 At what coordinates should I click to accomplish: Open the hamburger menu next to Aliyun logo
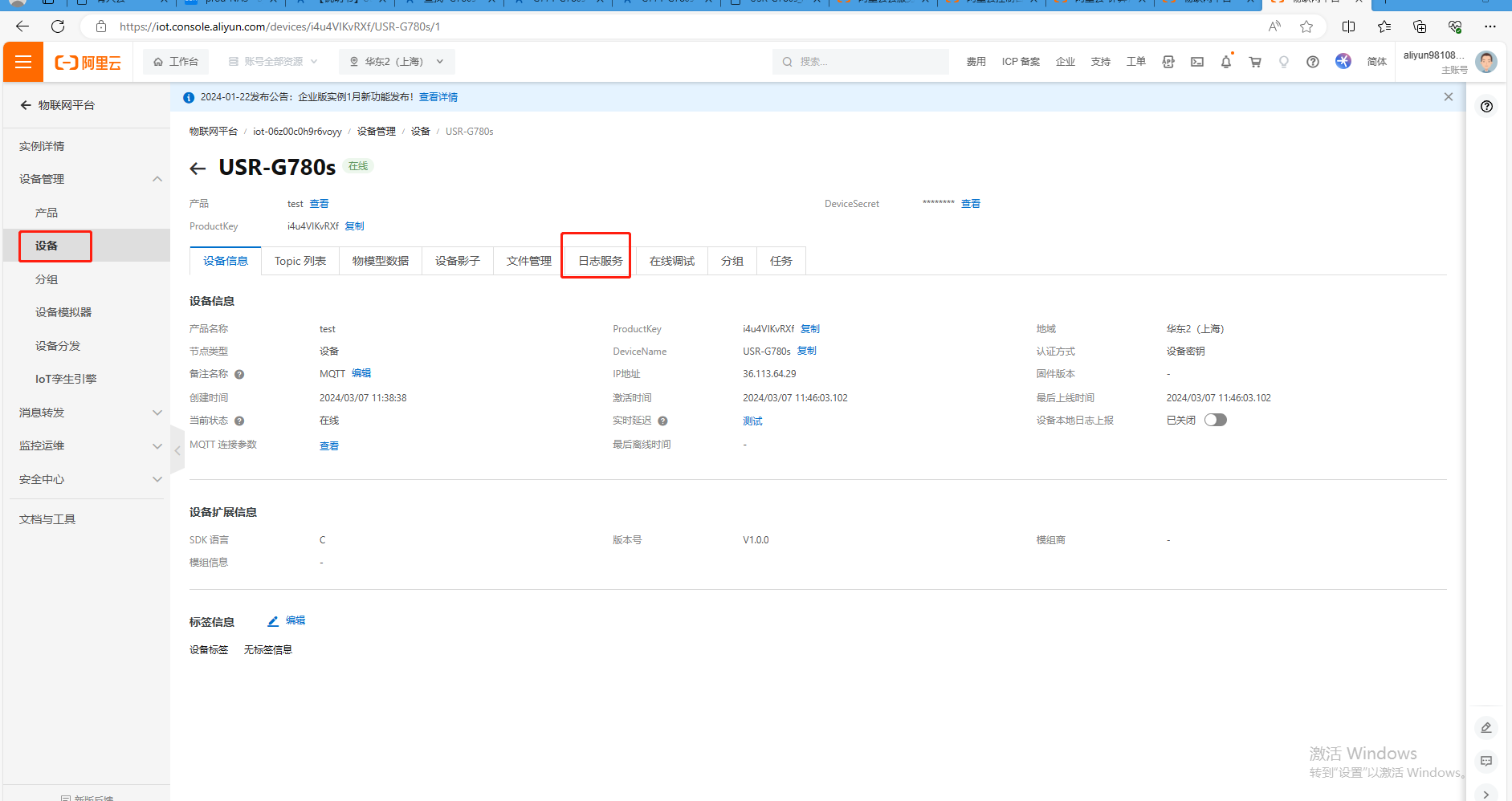point(23,62)
